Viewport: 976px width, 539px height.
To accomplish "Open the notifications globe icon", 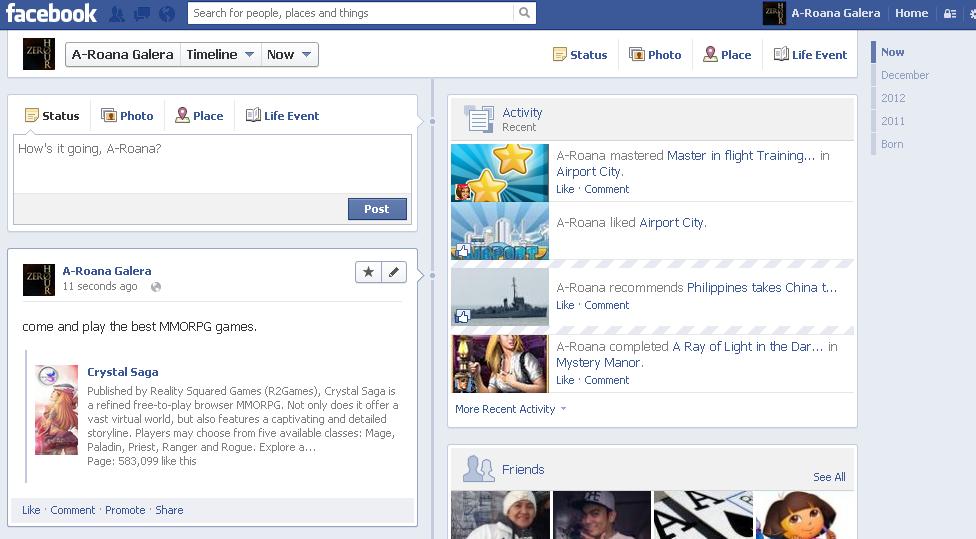I will coord(166,14).
